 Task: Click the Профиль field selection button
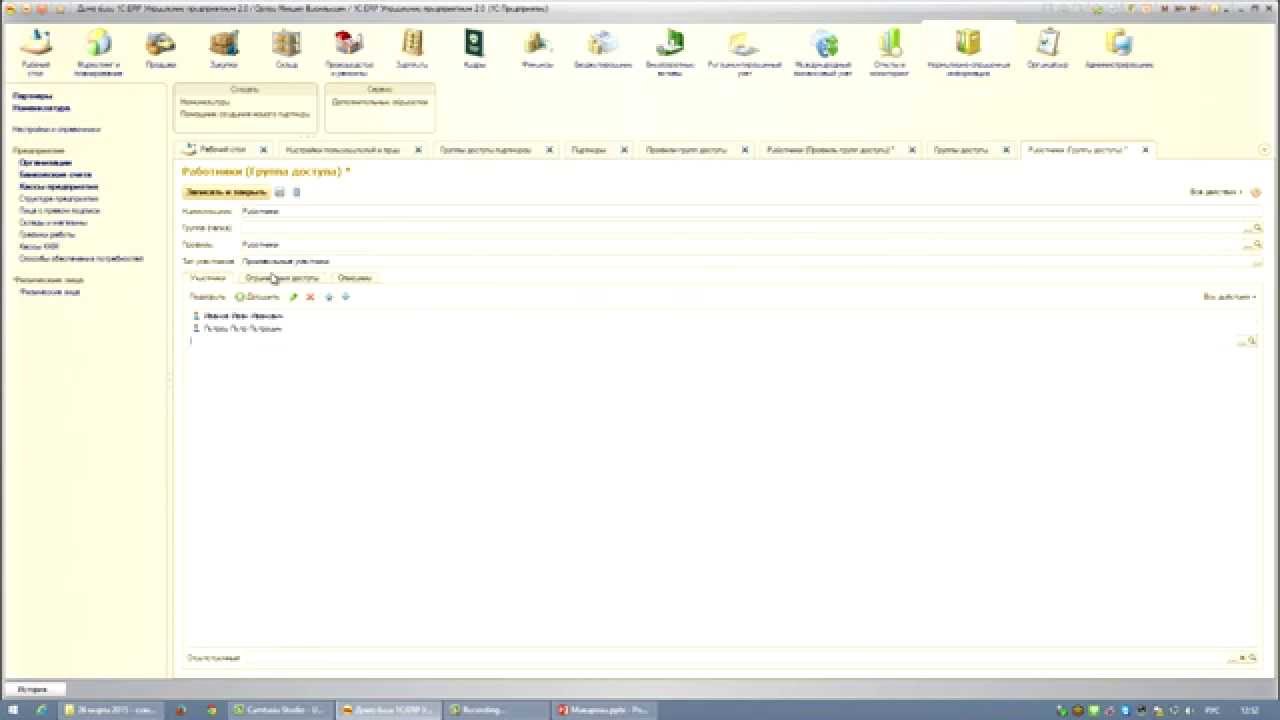[1248, 245]
